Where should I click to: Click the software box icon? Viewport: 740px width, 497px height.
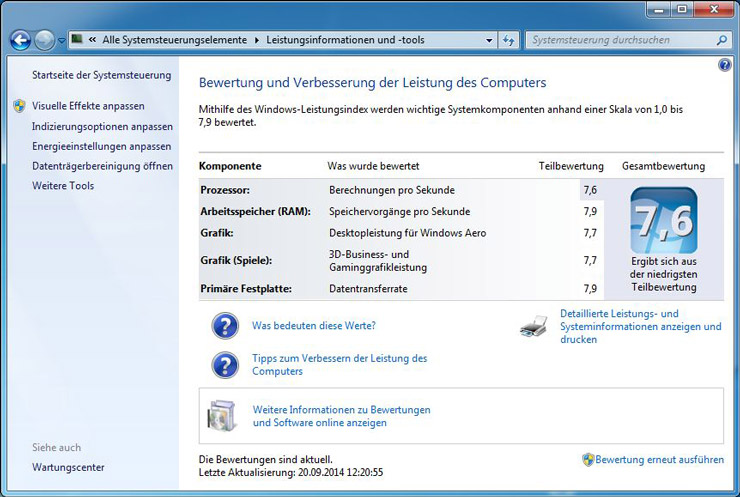(222, 416)
